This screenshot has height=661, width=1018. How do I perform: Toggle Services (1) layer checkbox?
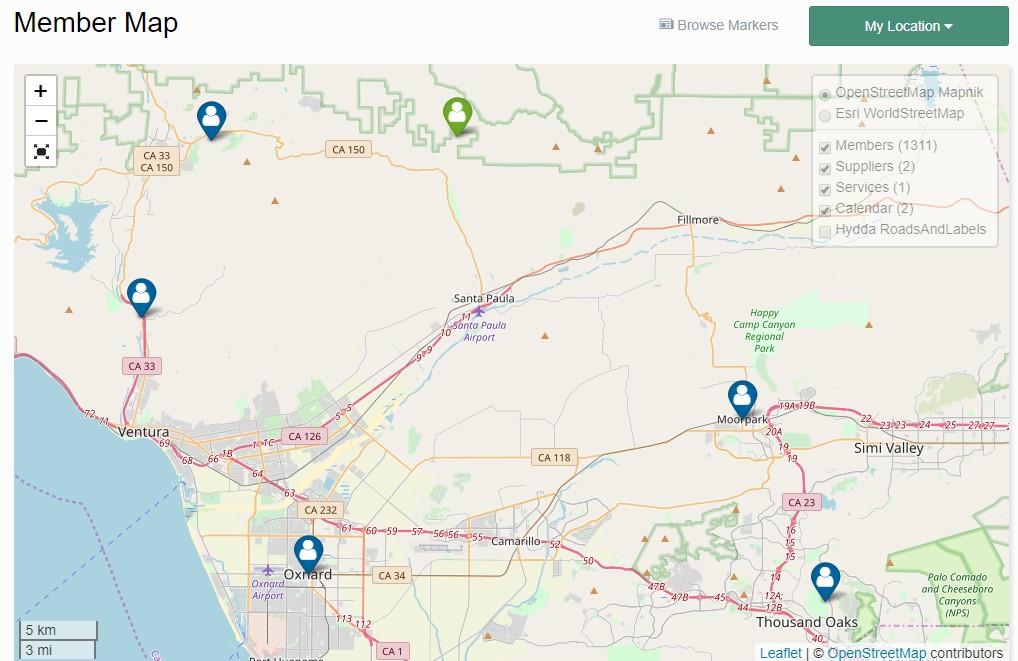pyautogui.click(x=825, y=190)
